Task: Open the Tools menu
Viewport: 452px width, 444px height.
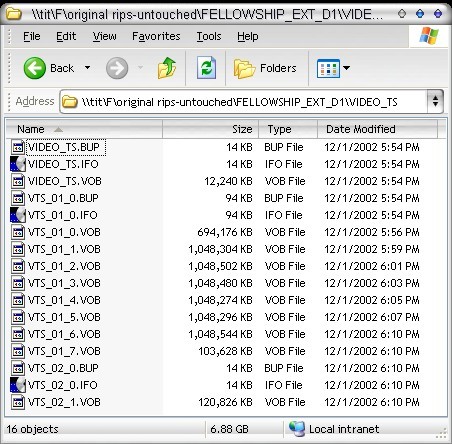Action: tap(209, 36)
